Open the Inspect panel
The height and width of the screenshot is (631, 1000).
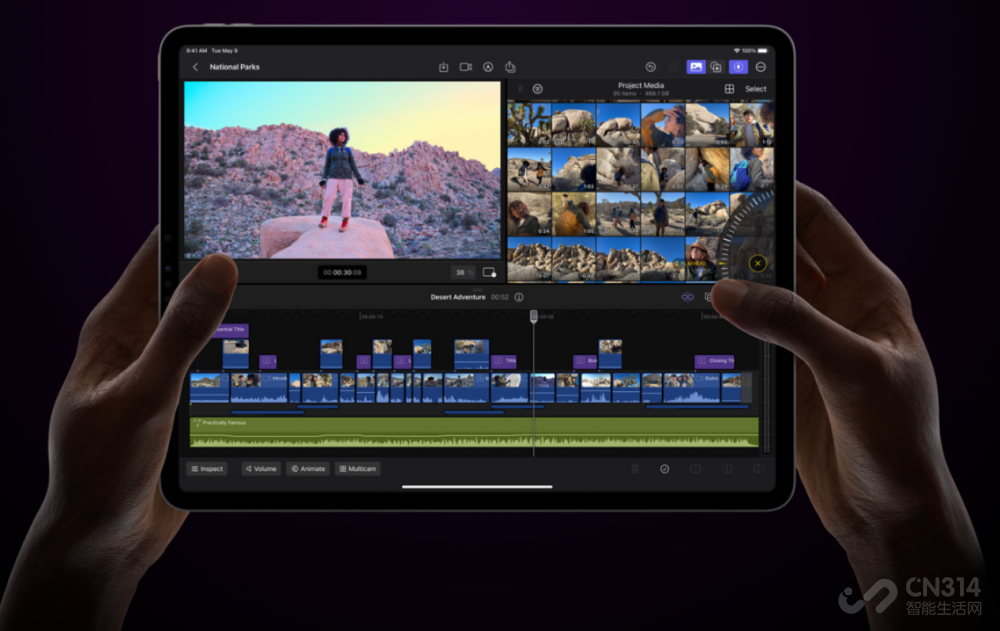207,469
